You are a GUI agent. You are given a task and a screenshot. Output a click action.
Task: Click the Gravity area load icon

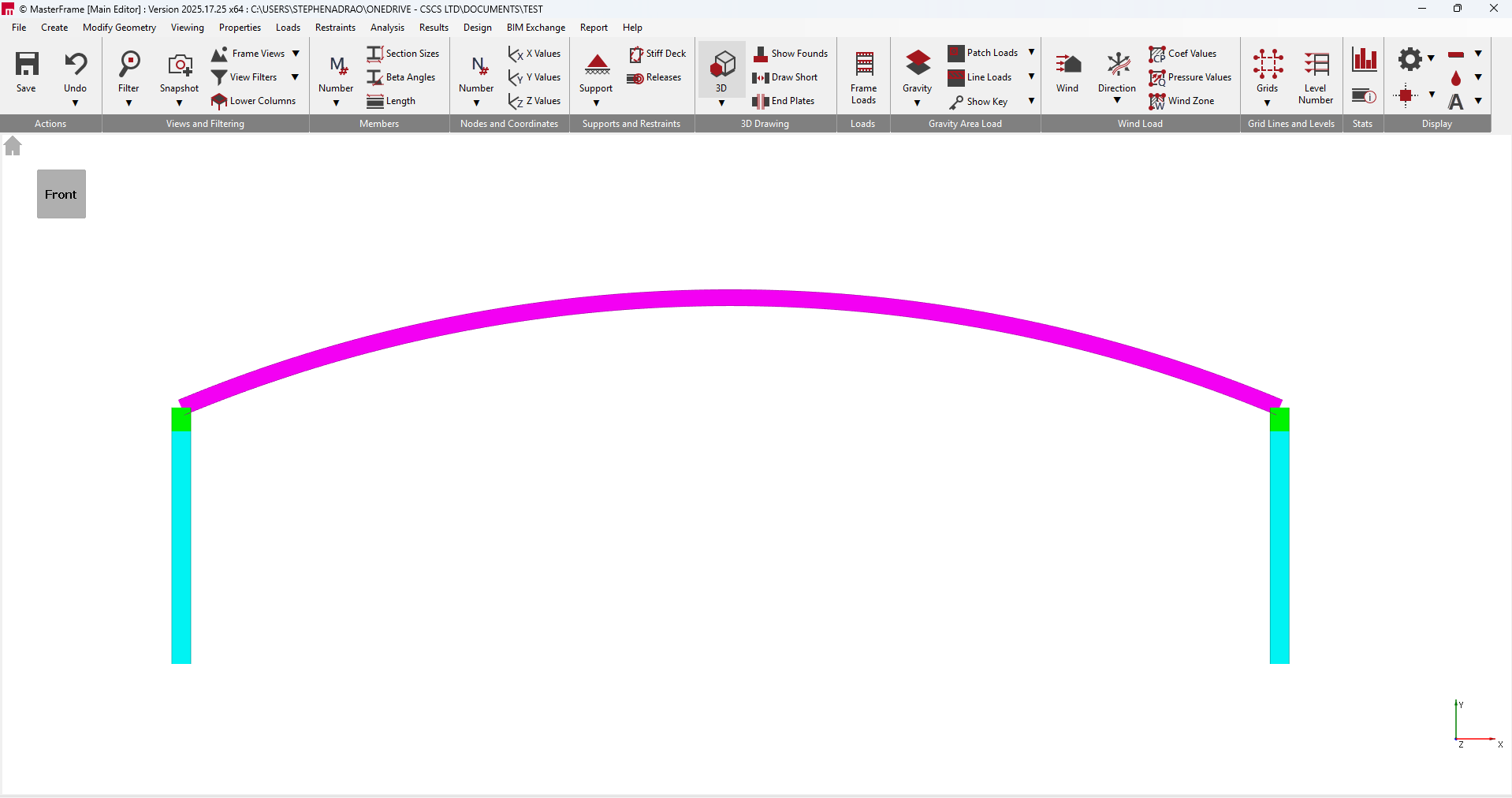tap(918, 64)
